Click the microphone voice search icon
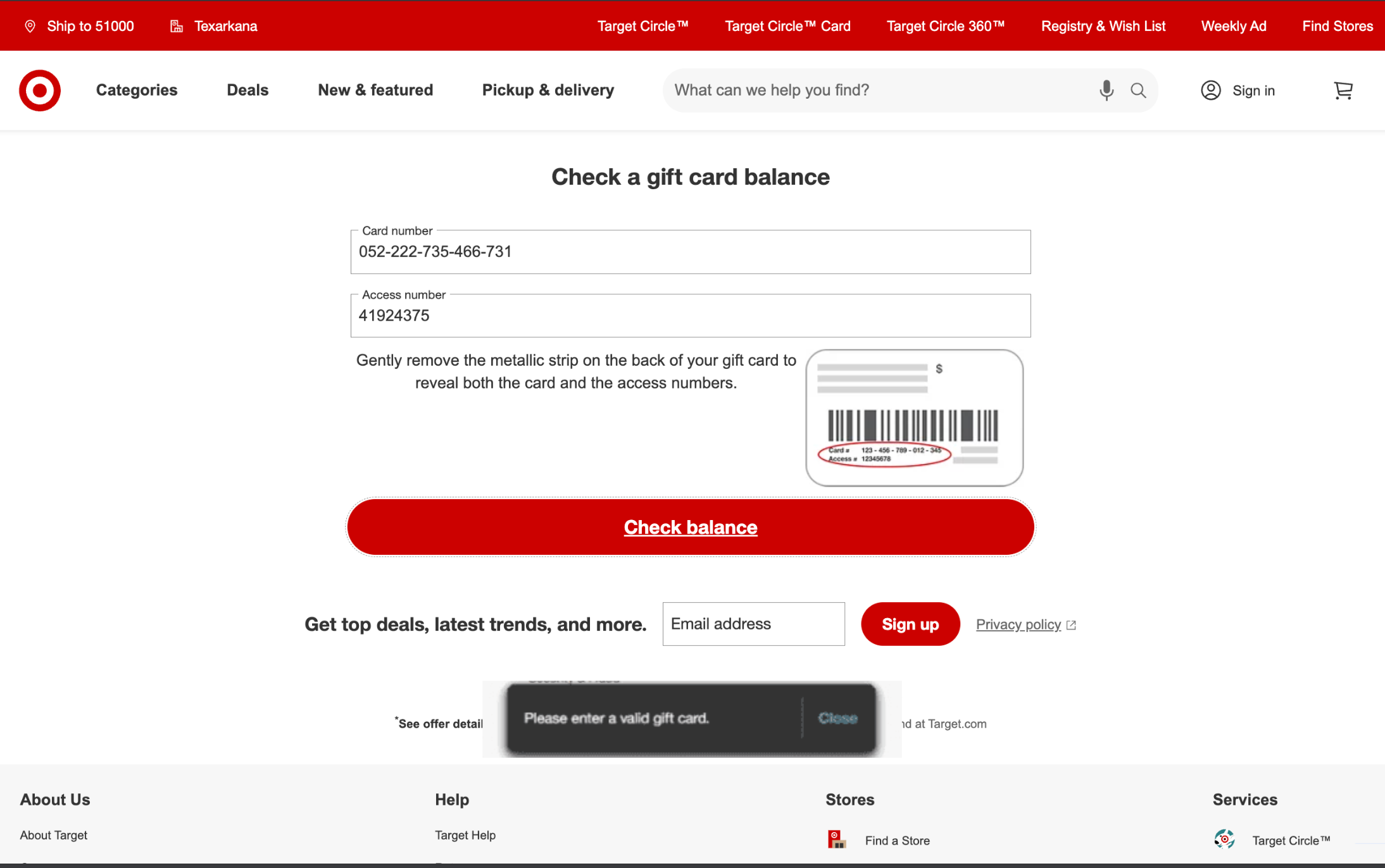1385x868 pixels. (1106, 90)
